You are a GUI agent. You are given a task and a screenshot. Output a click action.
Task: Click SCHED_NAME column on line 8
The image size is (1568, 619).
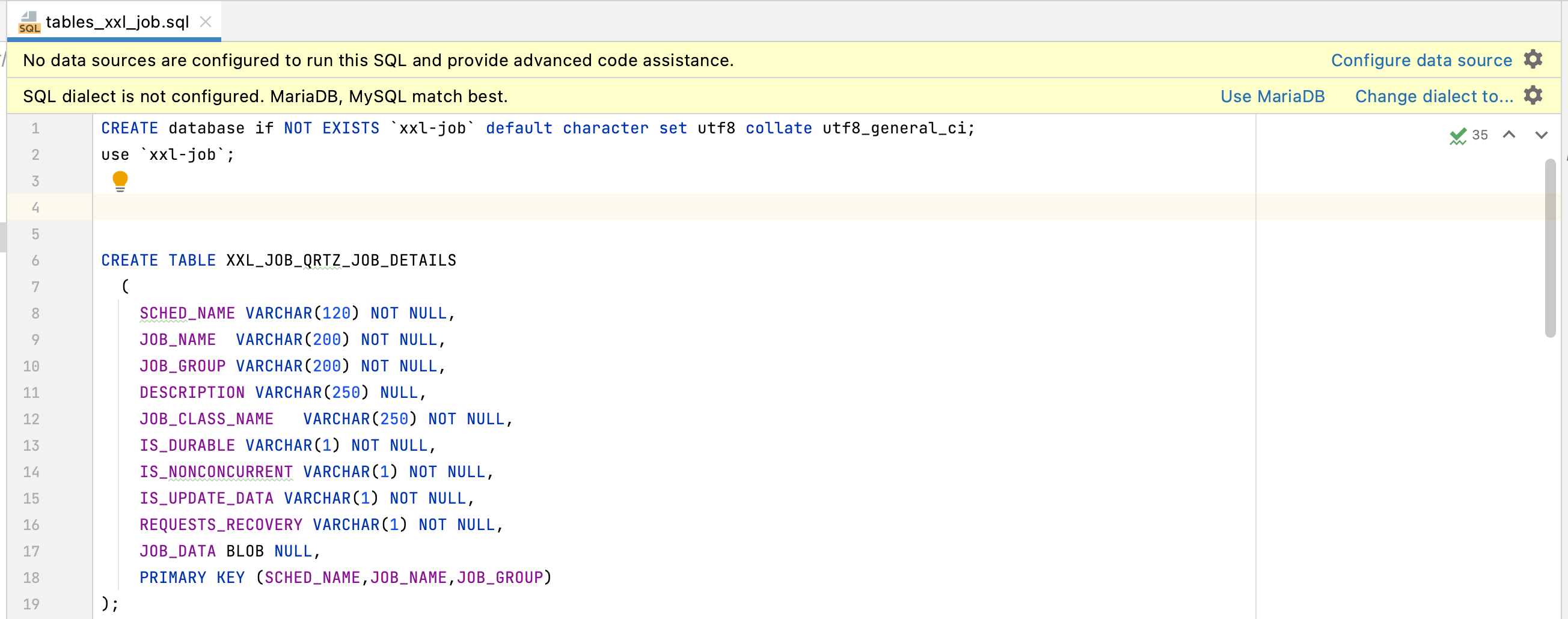[x=187, y=314]
